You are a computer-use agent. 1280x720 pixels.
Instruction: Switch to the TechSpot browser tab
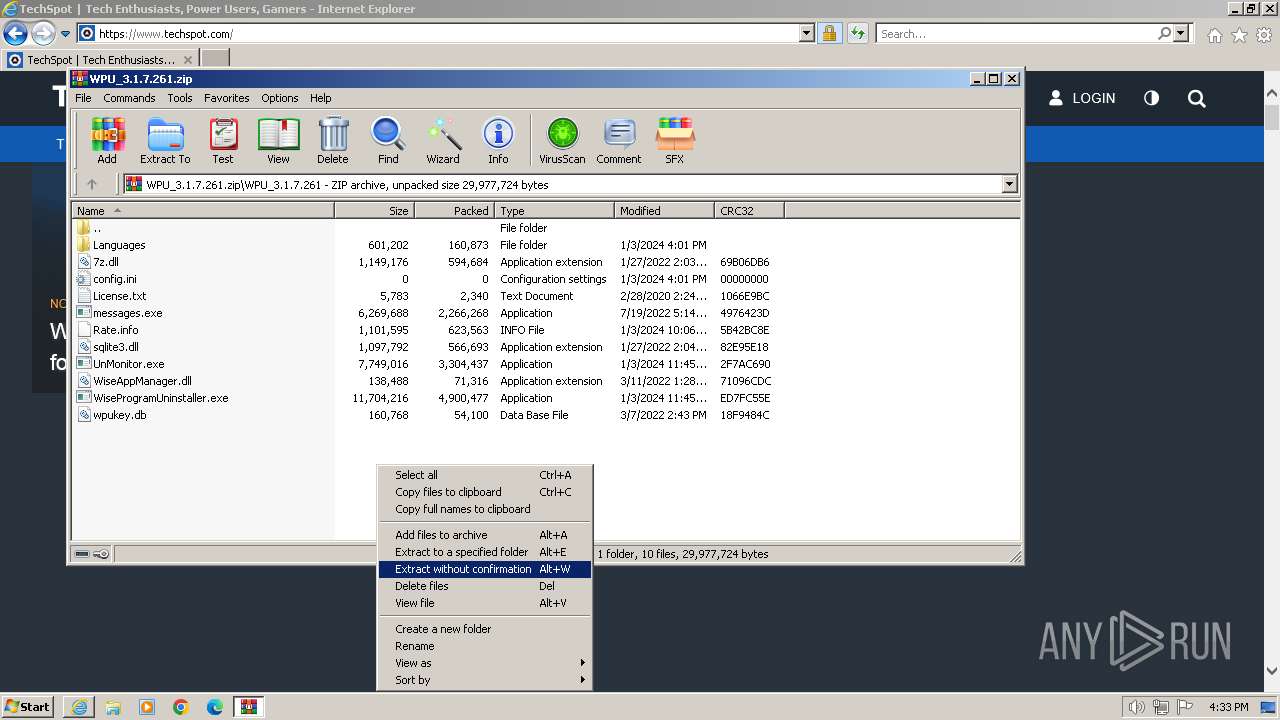[x=100, y=60]
